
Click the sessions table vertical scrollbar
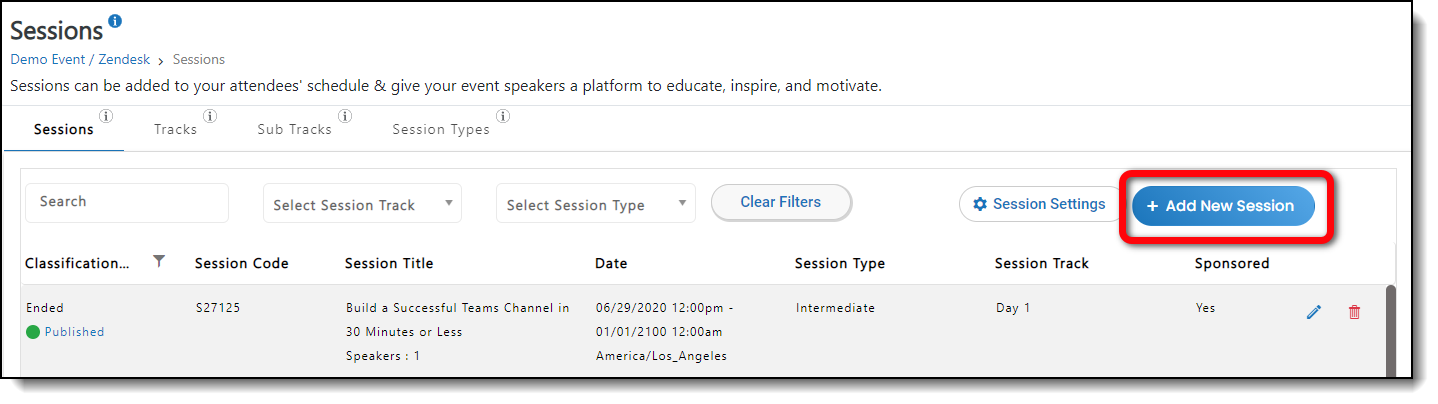(x=1390, y=330)
